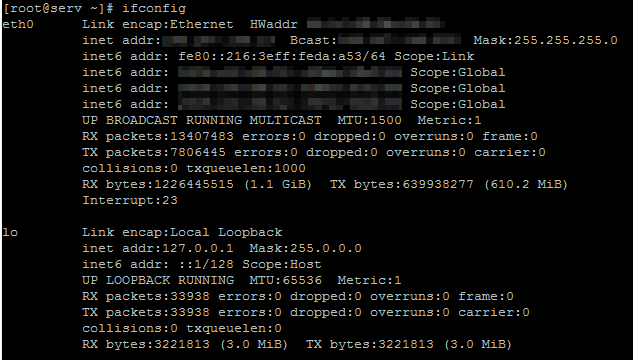Click the blurred inet addr of eth0
Viewport: 633px width, 360px height.
[x=218, y=40]
